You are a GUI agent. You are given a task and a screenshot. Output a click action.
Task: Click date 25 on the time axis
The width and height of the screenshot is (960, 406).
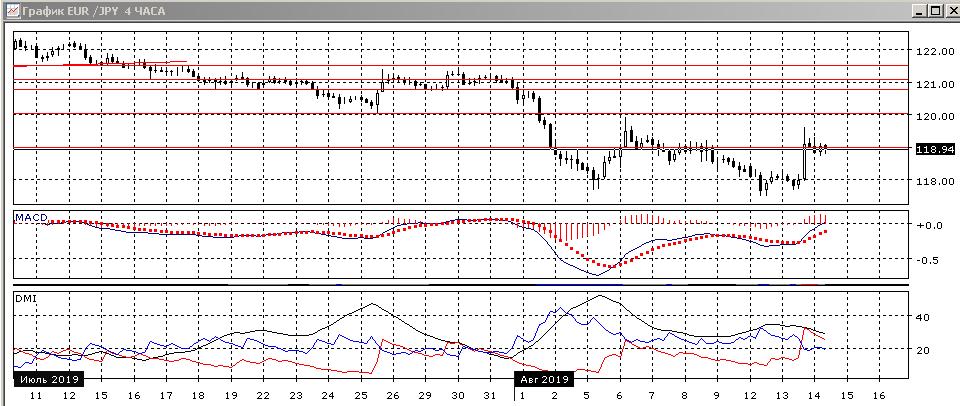[x=359, y=397]
